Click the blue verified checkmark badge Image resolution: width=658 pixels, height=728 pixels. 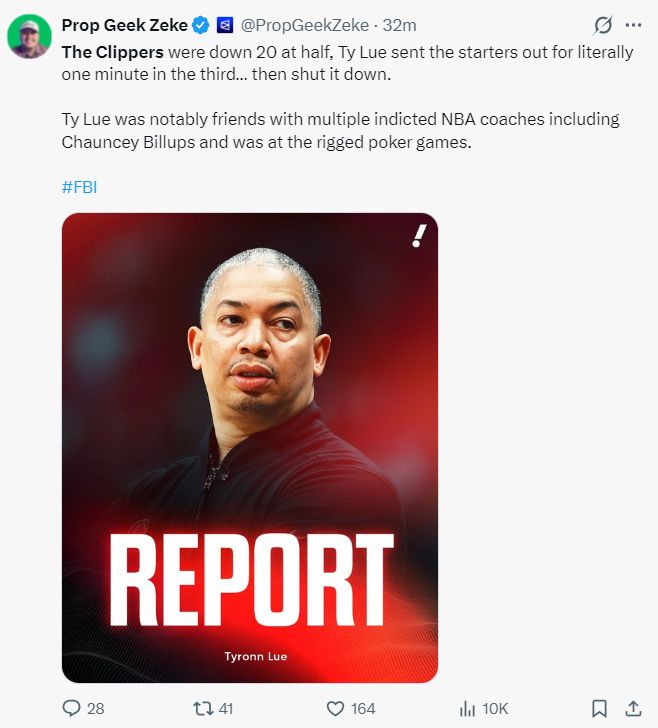[201, 25]
